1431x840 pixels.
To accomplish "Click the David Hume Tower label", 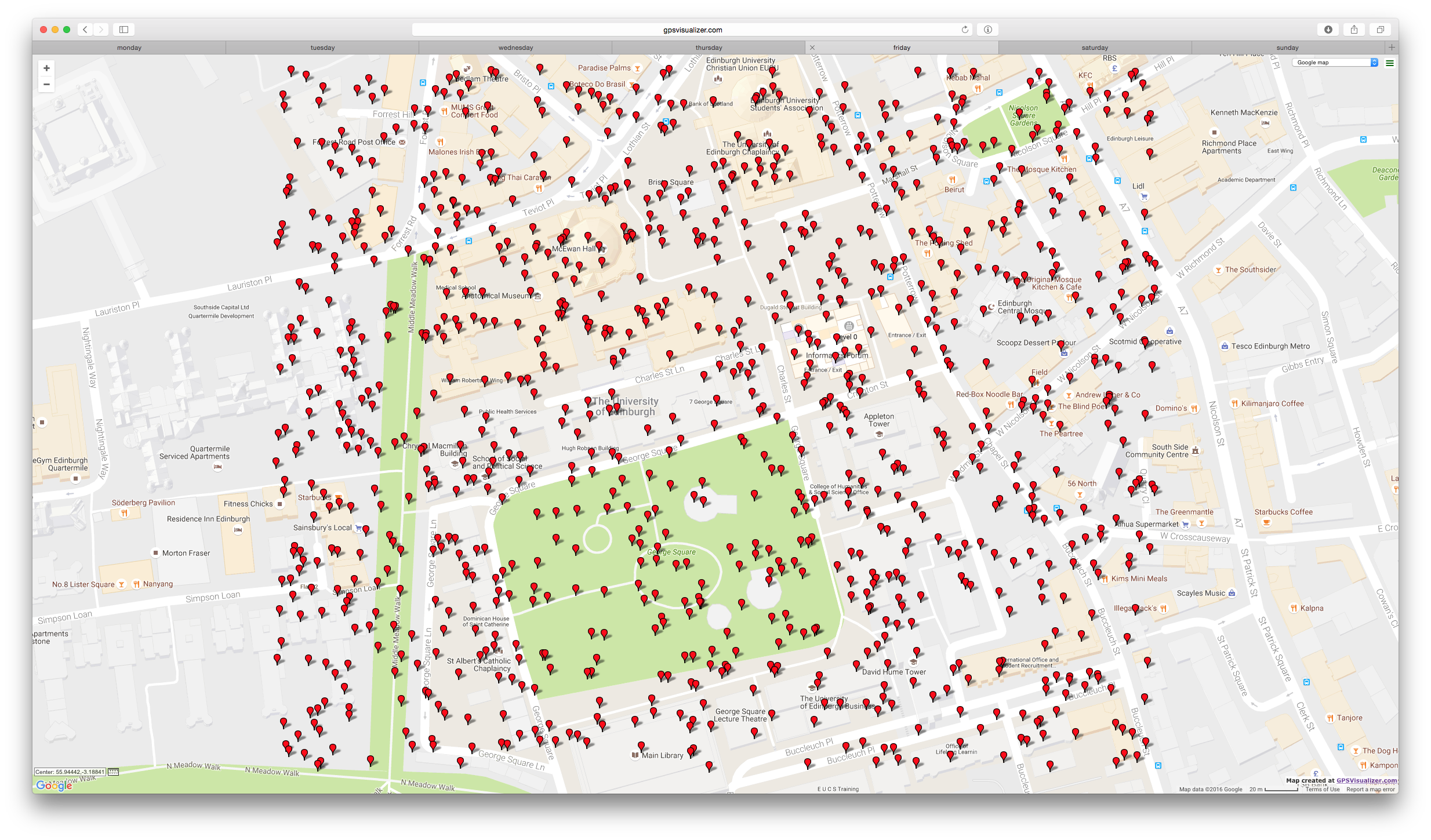I will 894,672.
